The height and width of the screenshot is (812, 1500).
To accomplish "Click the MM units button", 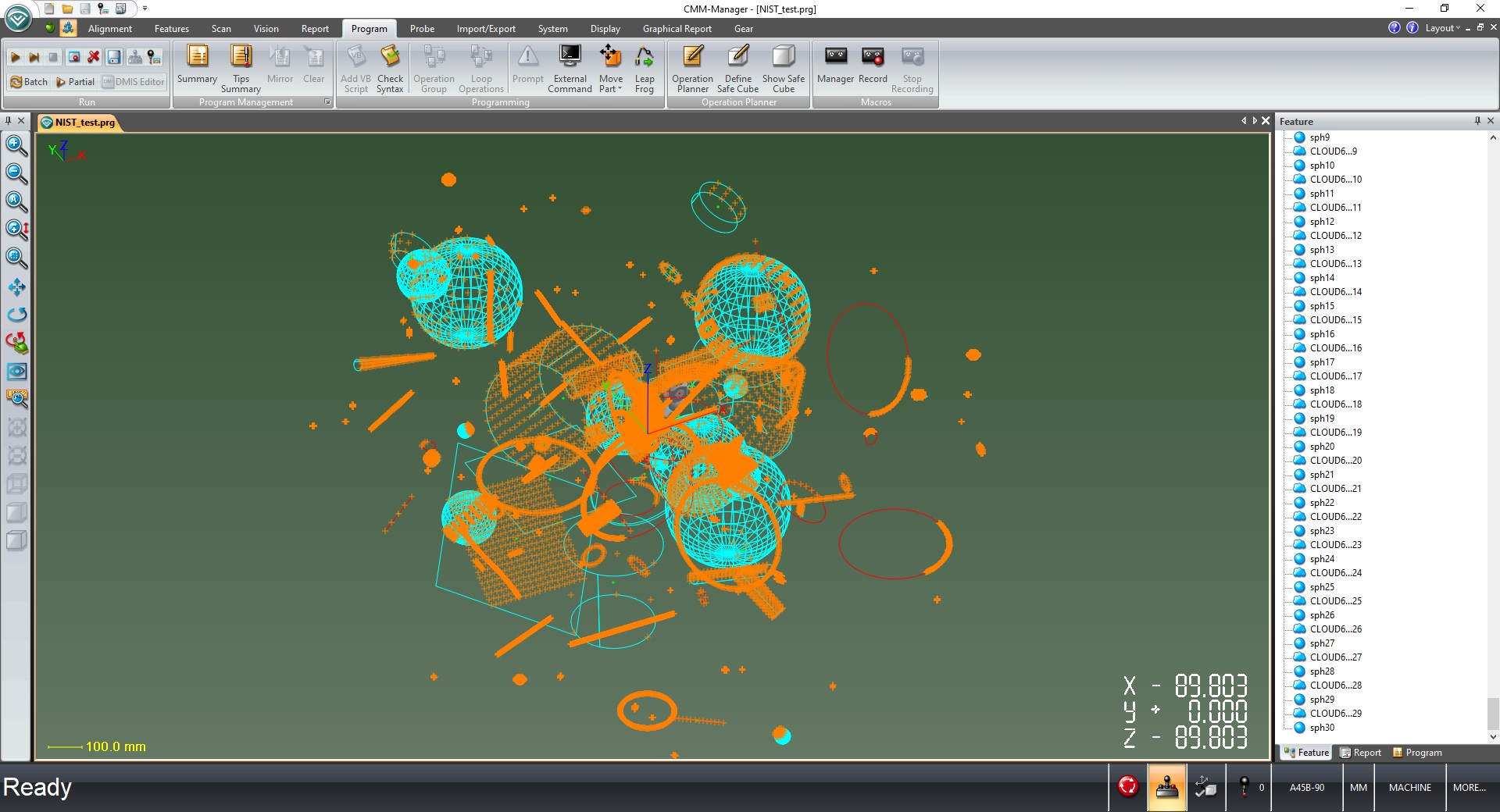I will (1359, 788).
